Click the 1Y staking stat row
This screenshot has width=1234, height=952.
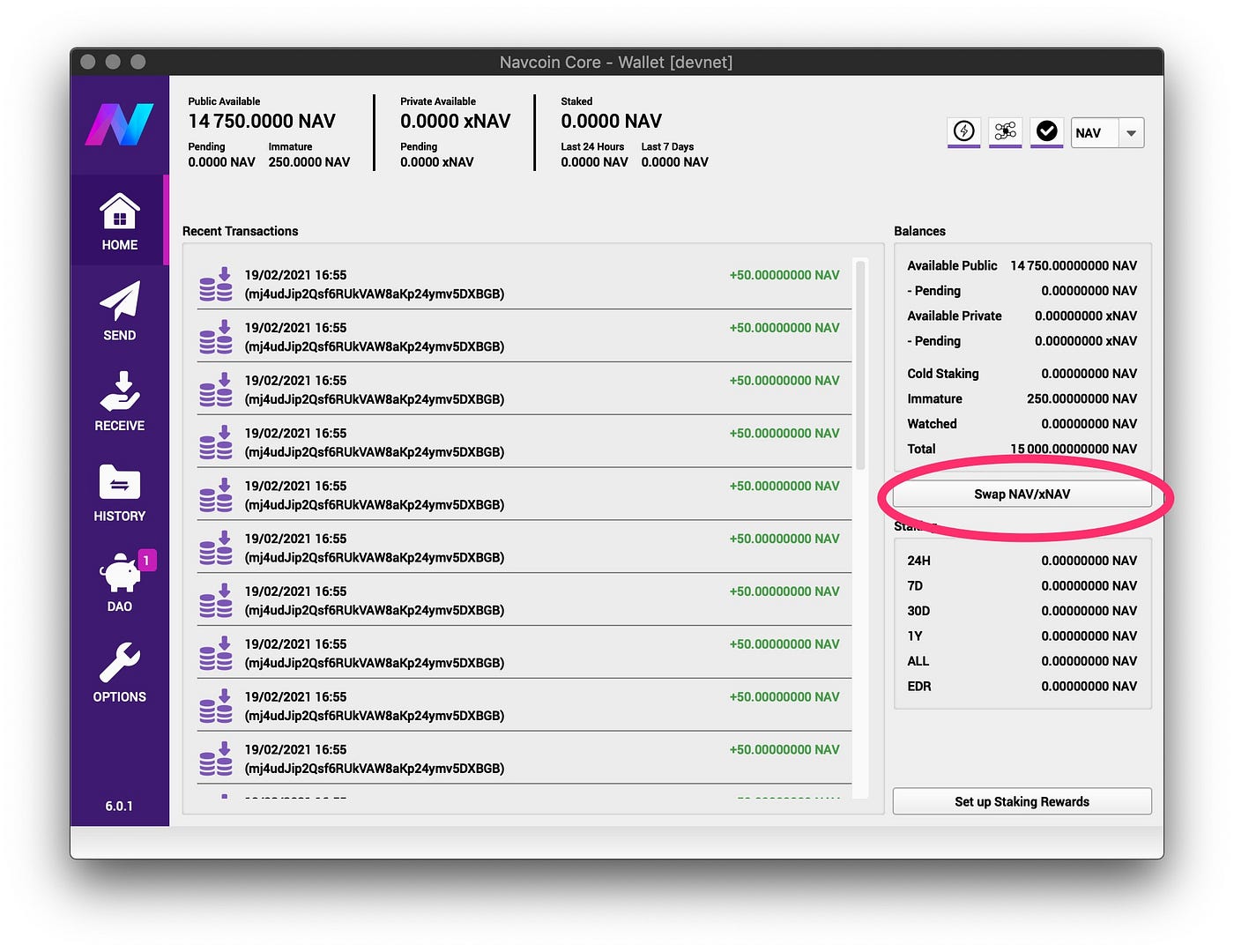pyautogui.click(x=1022, y=636)
